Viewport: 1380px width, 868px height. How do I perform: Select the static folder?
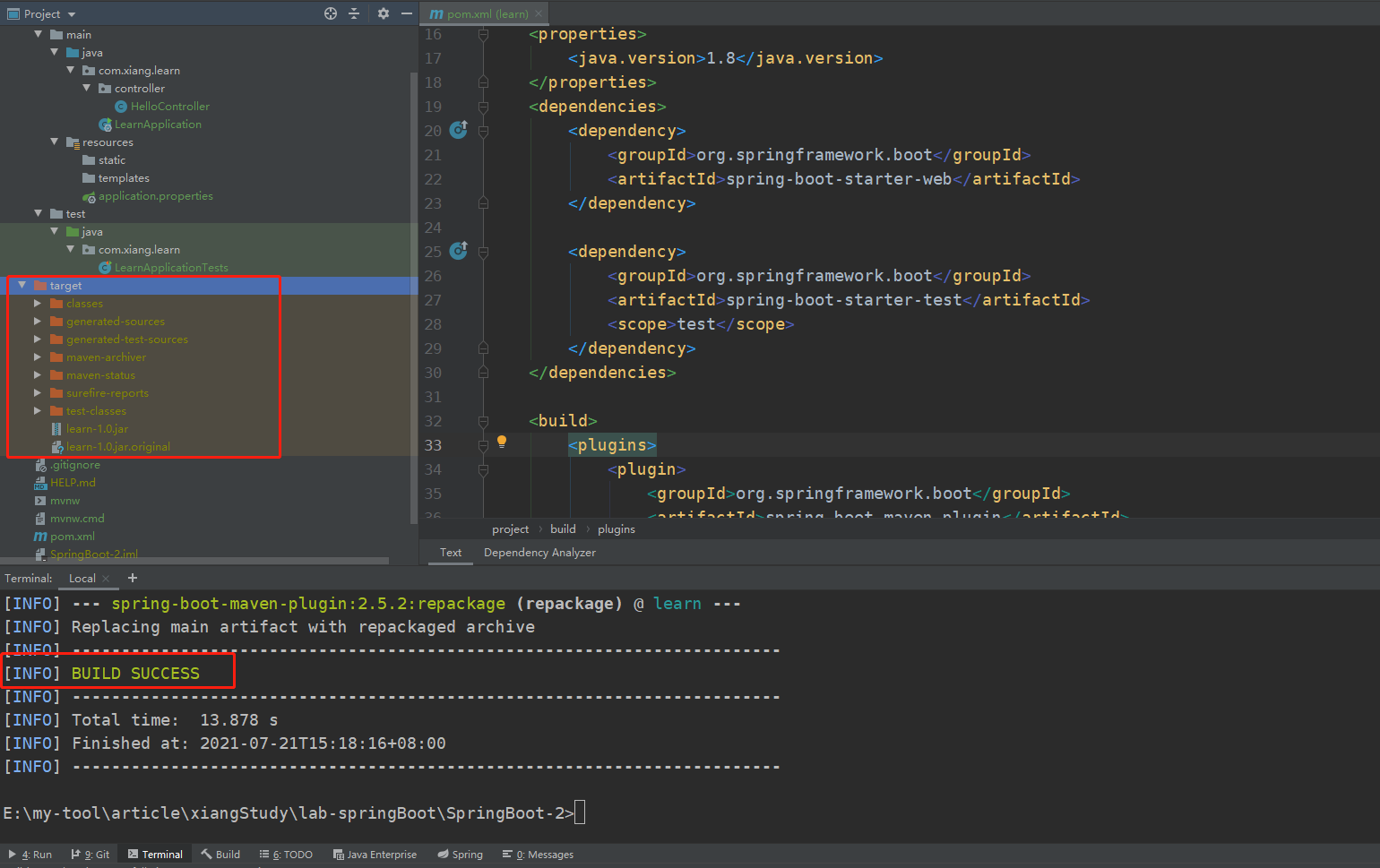(111, 160)
